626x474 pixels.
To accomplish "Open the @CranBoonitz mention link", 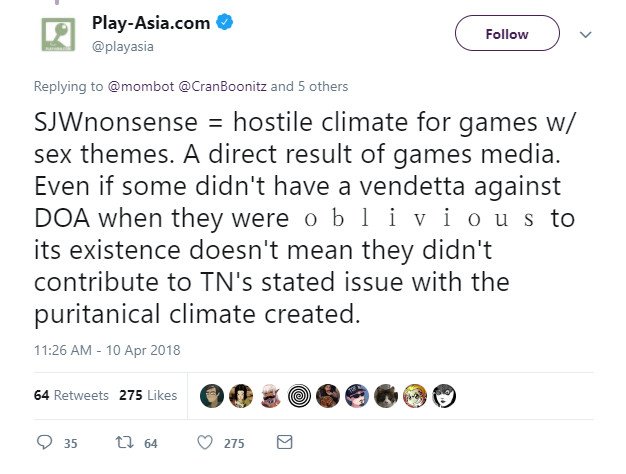I will coord(222,86).
